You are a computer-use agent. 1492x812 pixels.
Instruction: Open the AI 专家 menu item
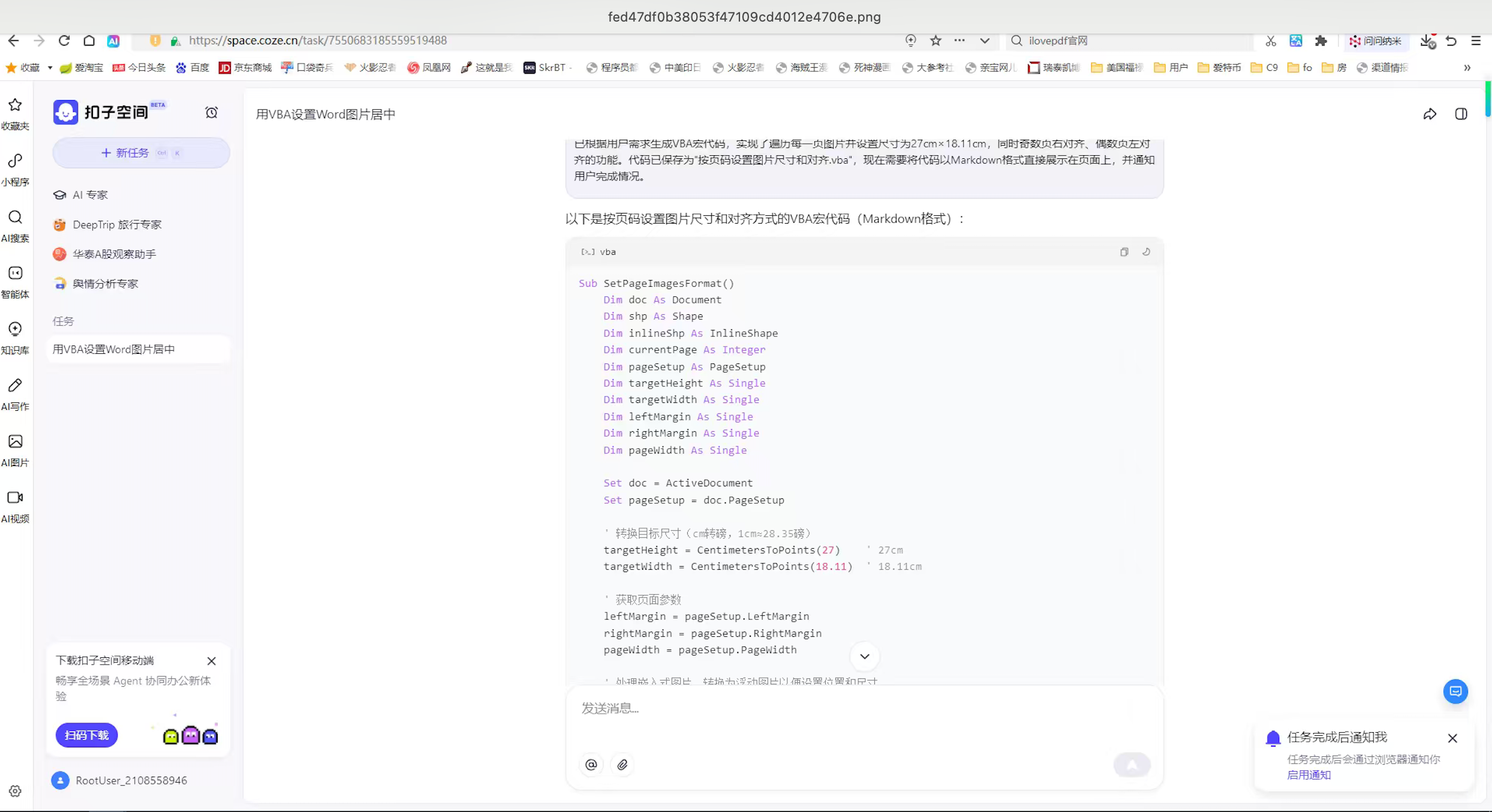click(90, 195)
